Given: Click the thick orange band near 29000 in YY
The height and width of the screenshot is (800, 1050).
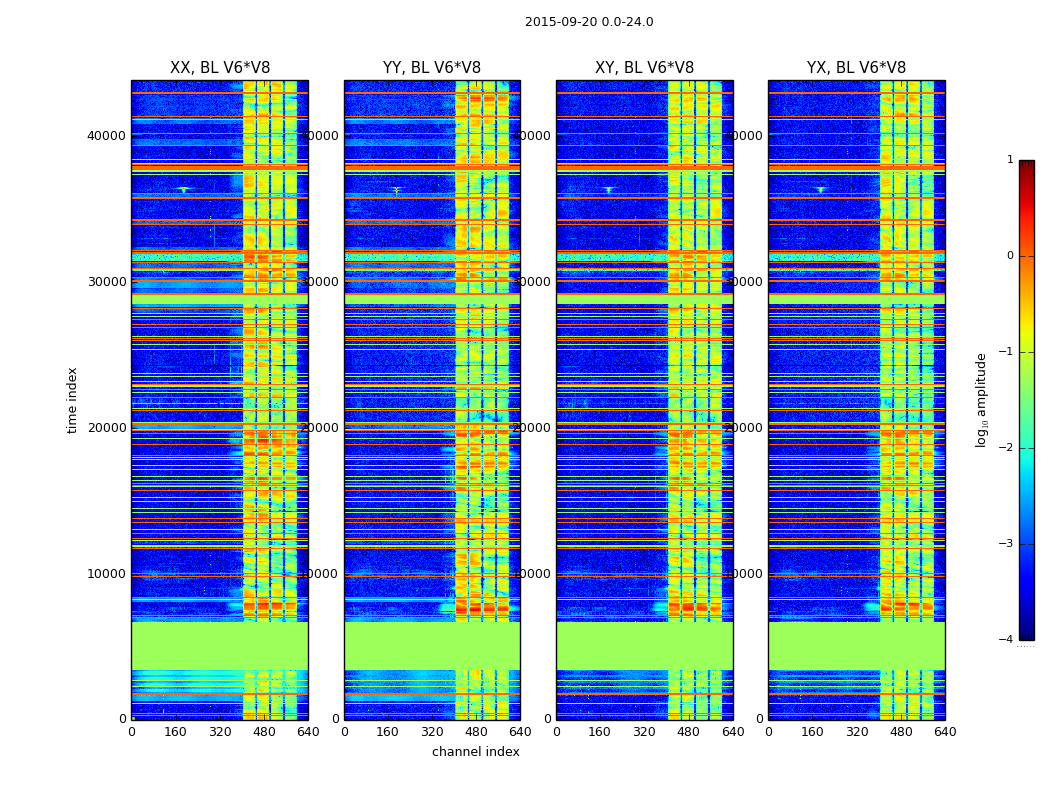Looking at the screenshot, I should point(432,297).
